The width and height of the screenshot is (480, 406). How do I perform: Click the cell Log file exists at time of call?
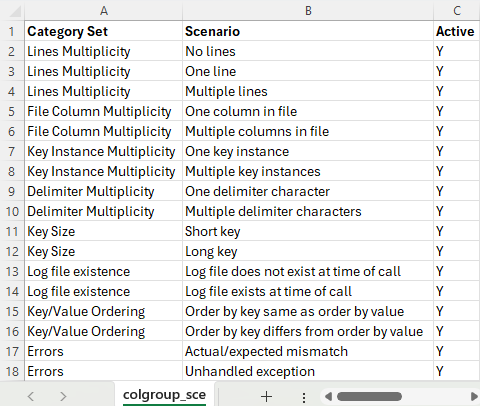point(308,291)
